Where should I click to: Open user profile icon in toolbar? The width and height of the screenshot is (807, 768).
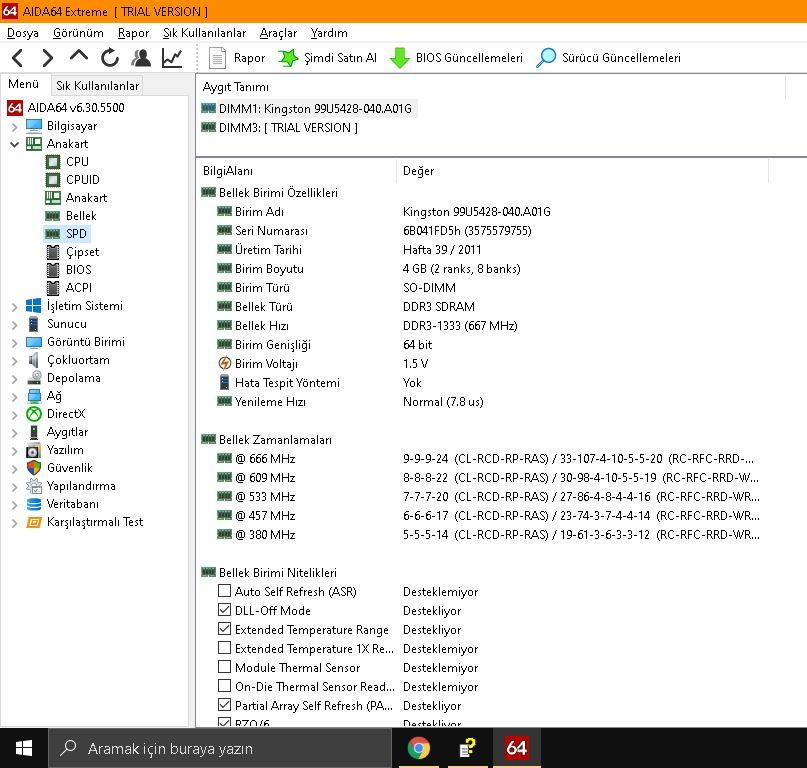[141, 58]
